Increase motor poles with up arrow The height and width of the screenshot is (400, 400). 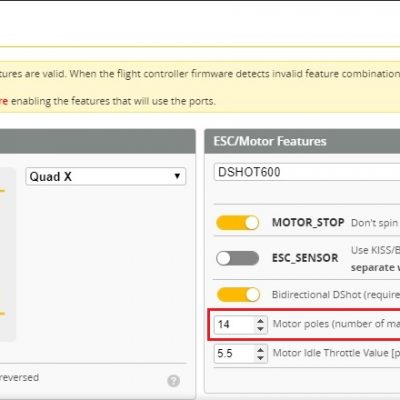click(260, 320)
